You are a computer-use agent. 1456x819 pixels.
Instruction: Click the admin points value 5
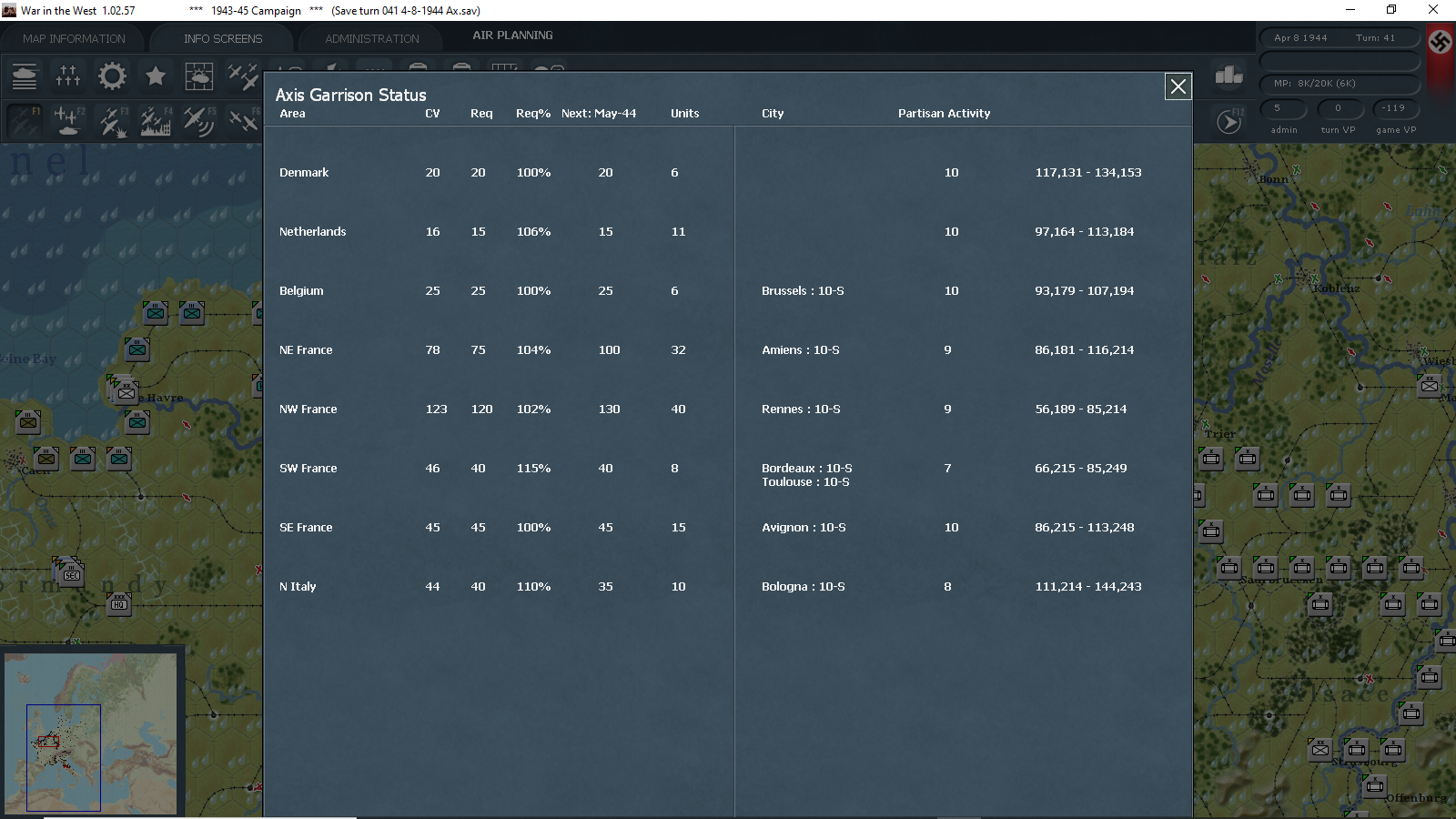1284,108
